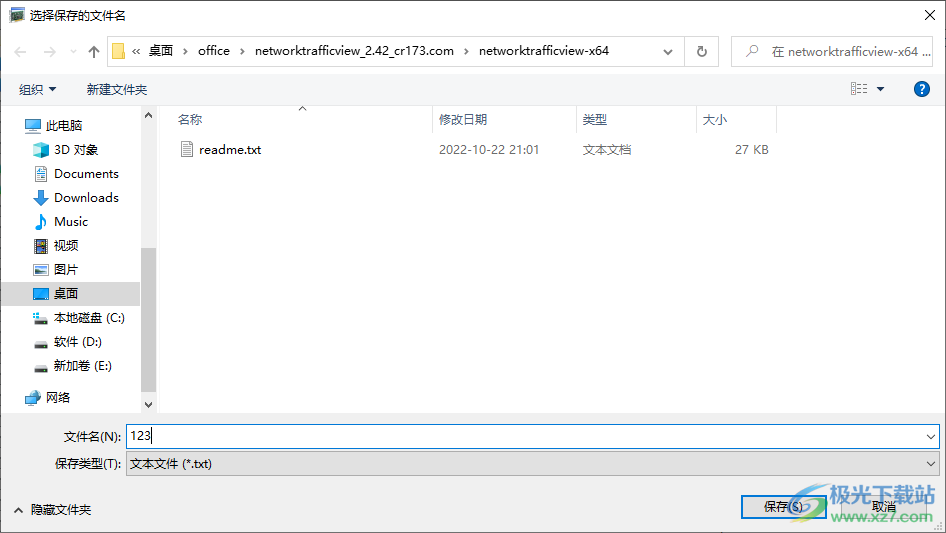The height and width of the screenshot is (533, 946).
Task: Click the 本地磁盘 (C:) drive icon
Action: click(x=40, y=318)
